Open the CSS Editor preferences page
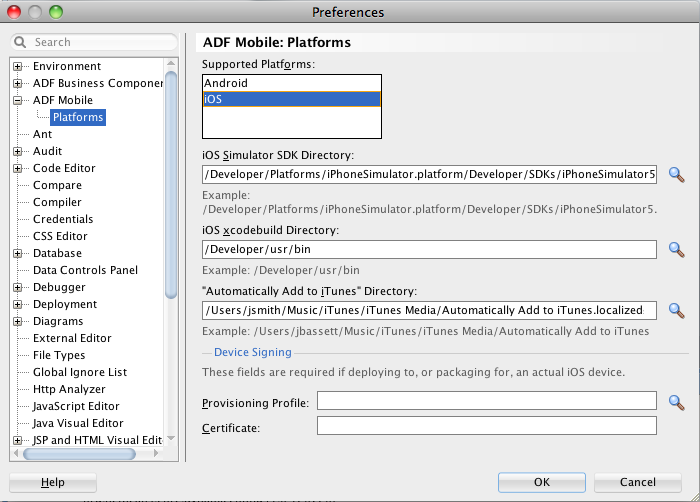 (60, 236)
